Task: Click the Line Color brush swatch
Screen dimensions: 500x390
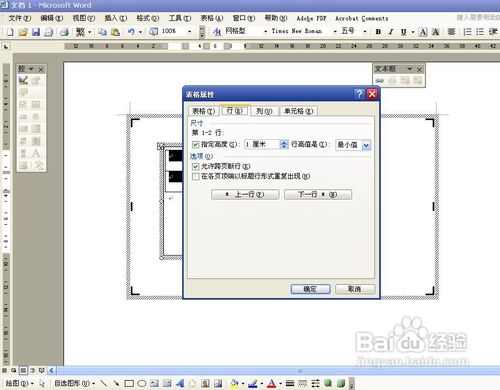Action: [253, 383]
